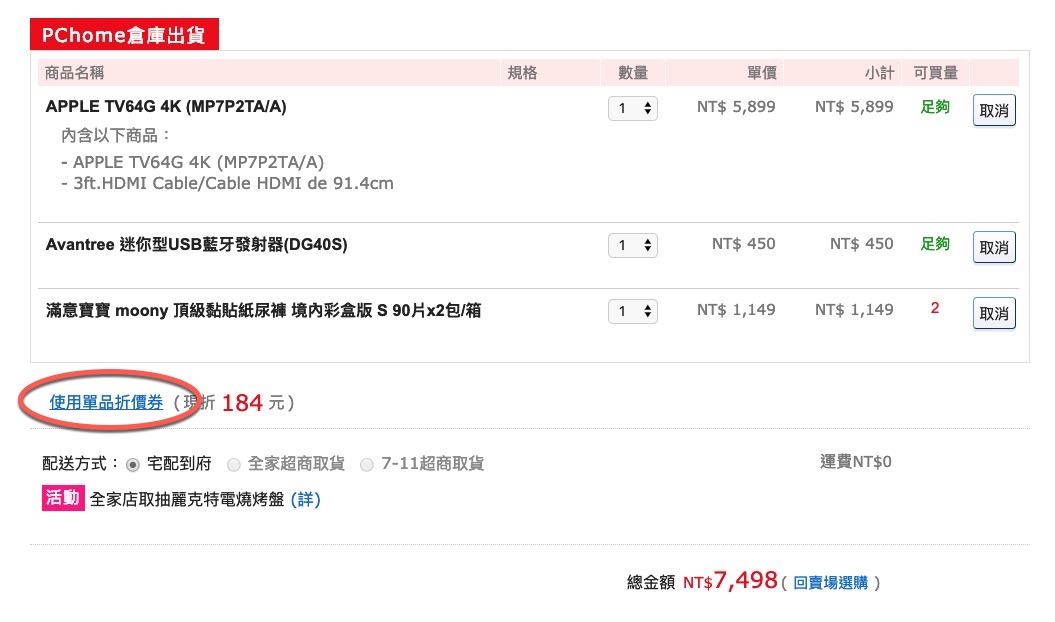1055x622 pixels.
Task: Cancel the 滿意寶寶 moony diapers item
Action: point(994,313)
